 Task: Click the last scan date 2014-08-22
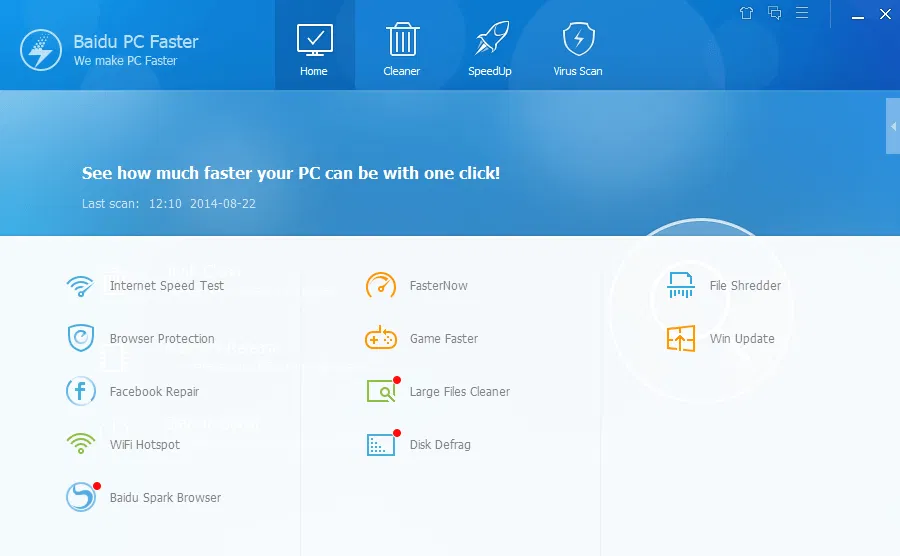click(x=223, y=204)
